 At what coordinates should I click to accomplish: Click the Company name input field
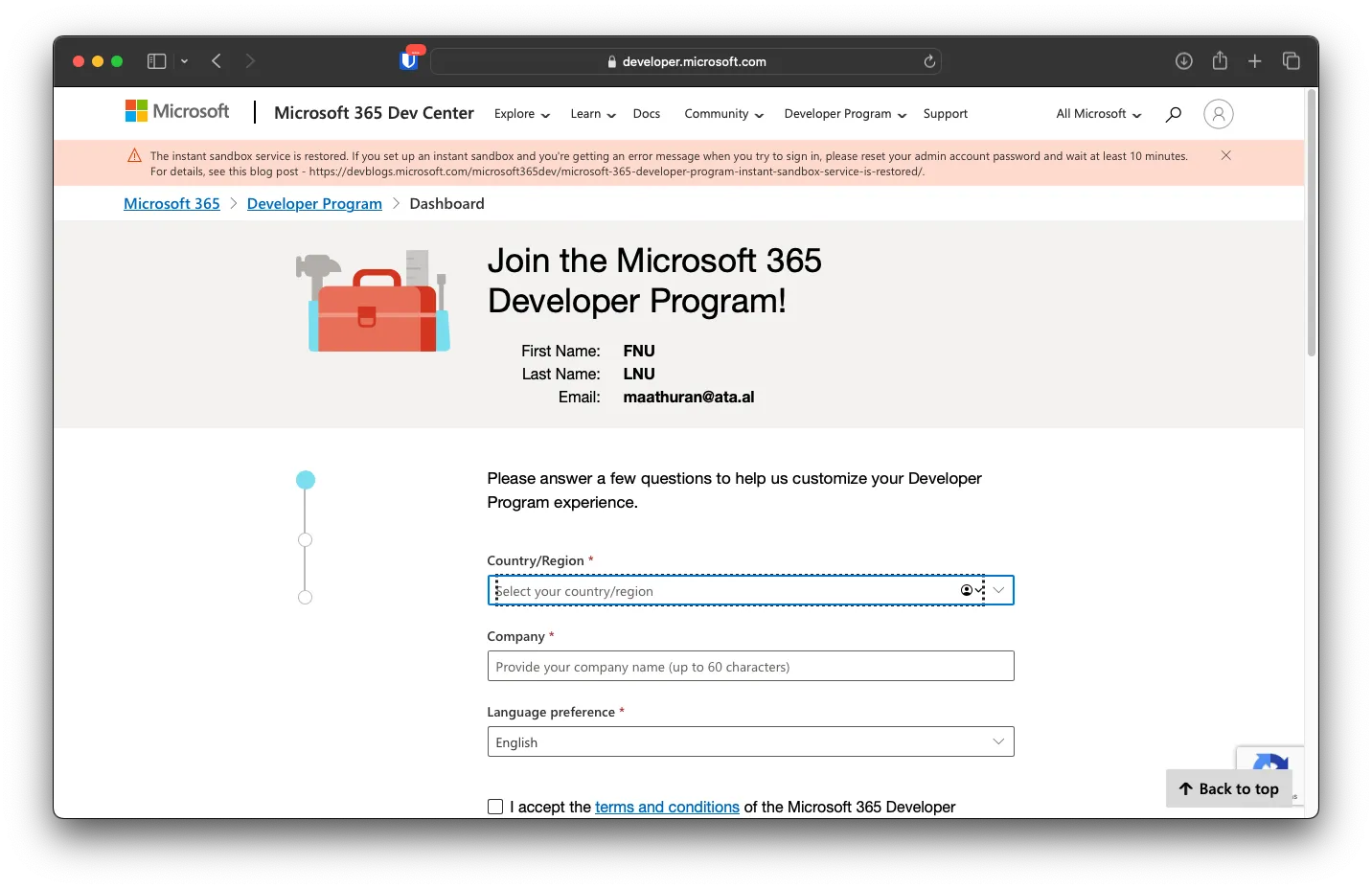tap(750, 666)
